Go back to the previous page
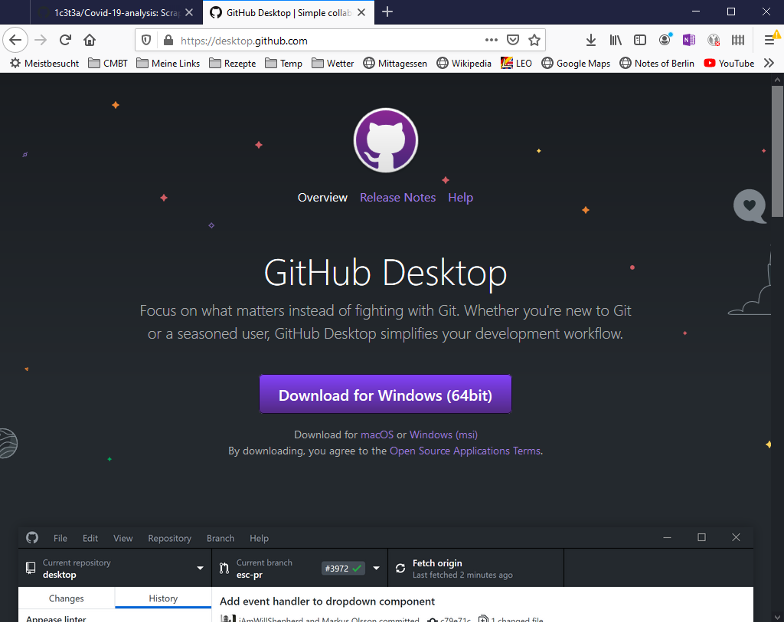The width and height of the screenshot is (784, 622). [x=16, y=40]
